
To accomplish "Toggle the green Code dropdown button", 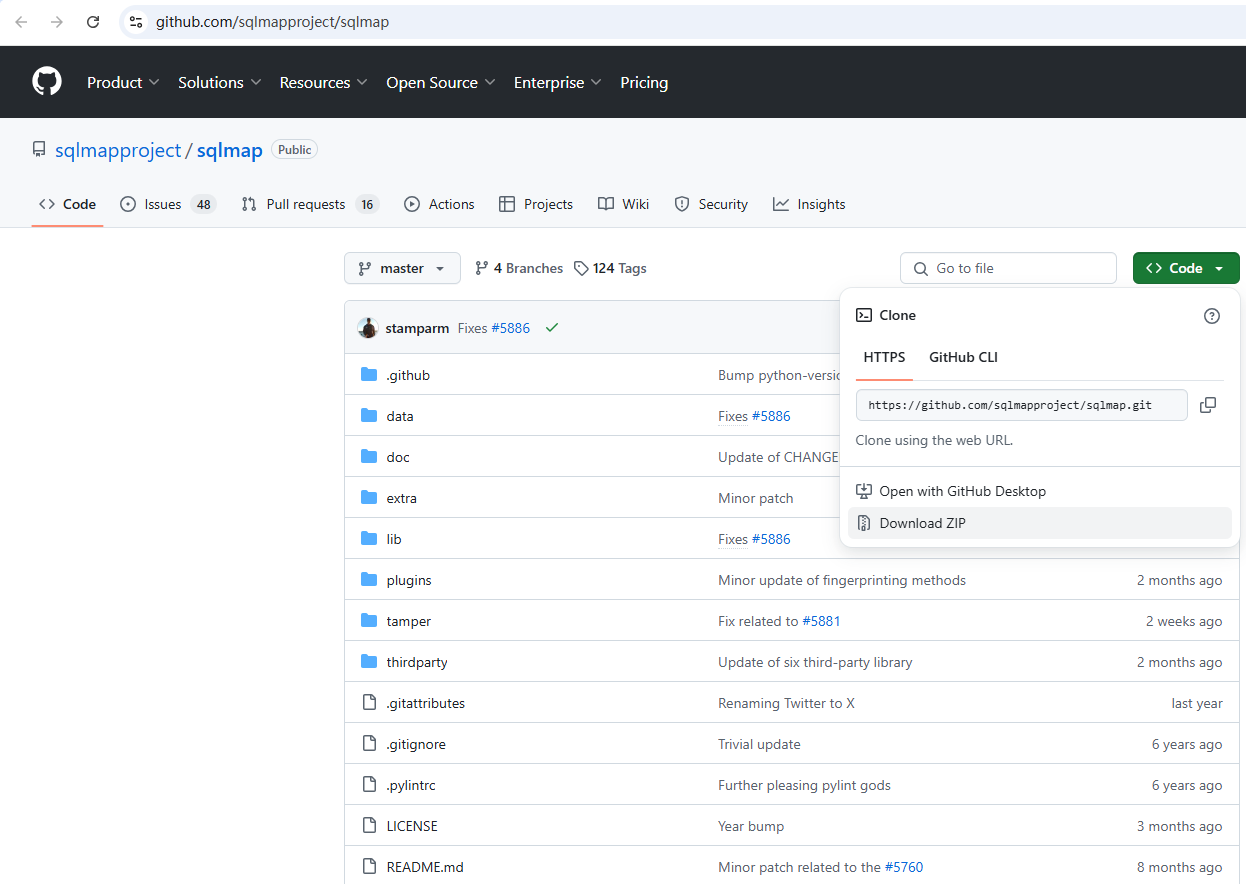I will [1186, 268].
